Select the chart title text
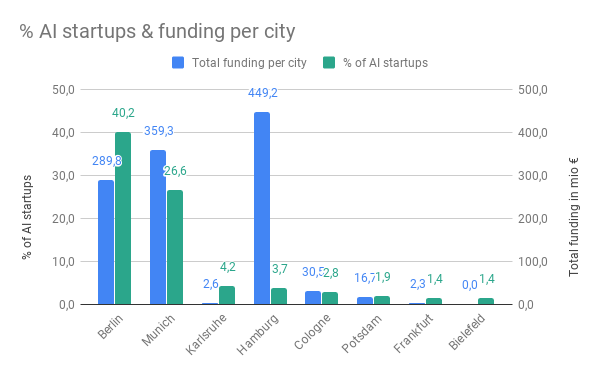This screenshot has width=600, height=371. coord(157,31)
